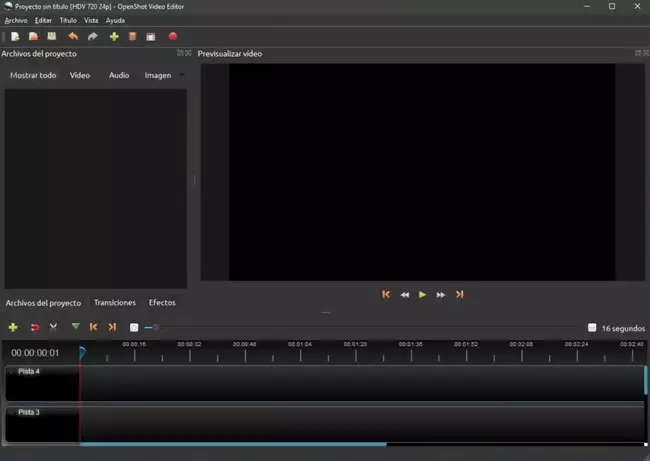Filter project files by Audio
This screenshot has height=461, width=650.
pos(119,75)
